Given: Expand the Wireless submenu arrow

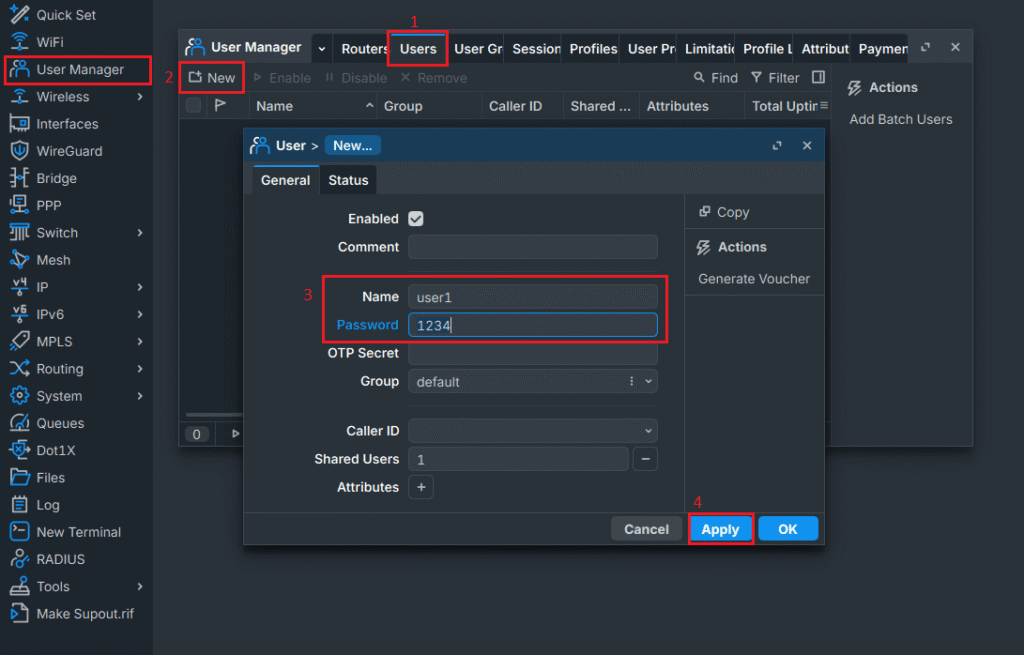Looking at the screenshot, I should [x=140, y=97].
